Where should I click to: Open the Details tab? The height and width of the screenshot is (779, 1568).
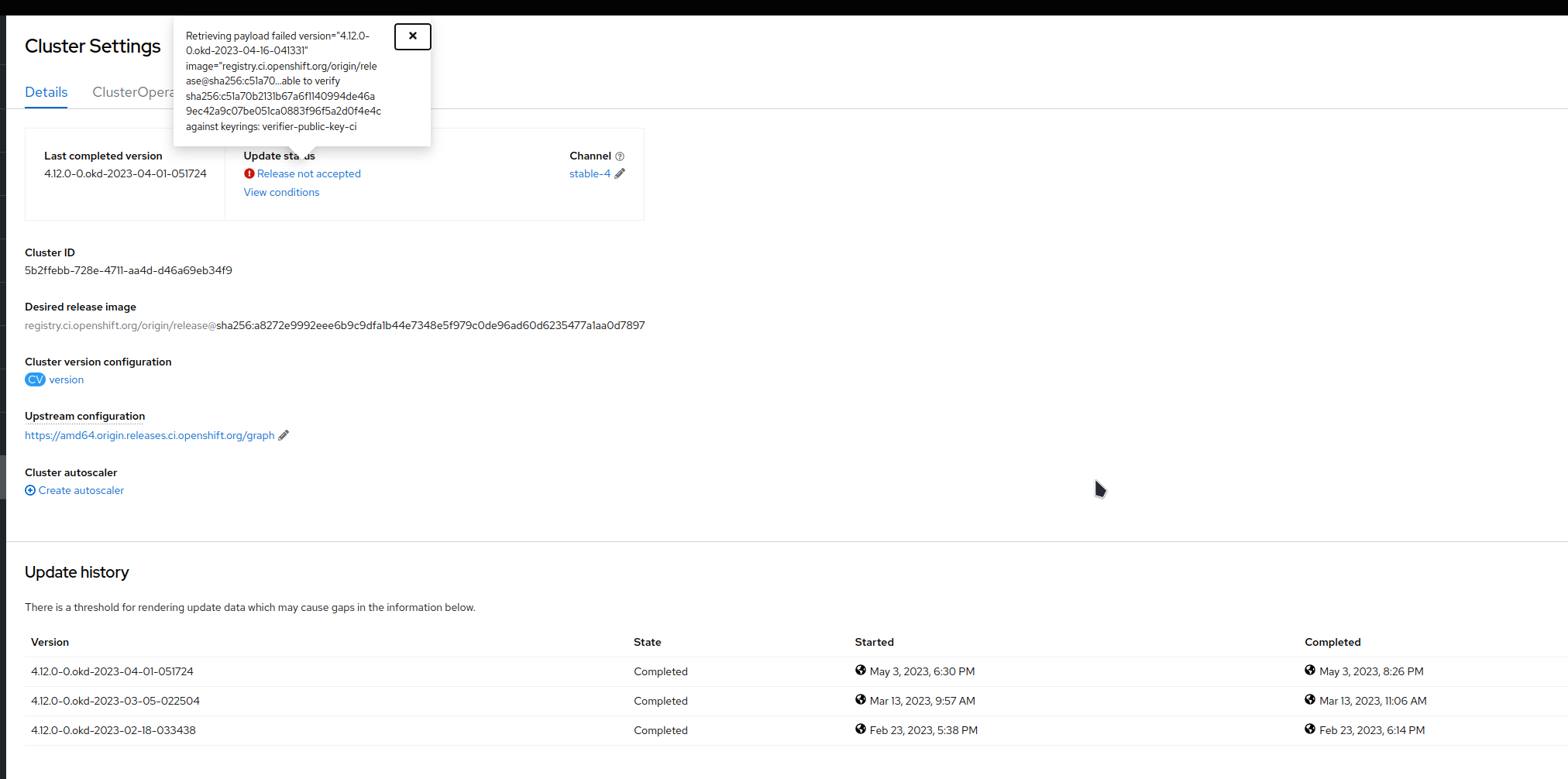click(46, 92)
